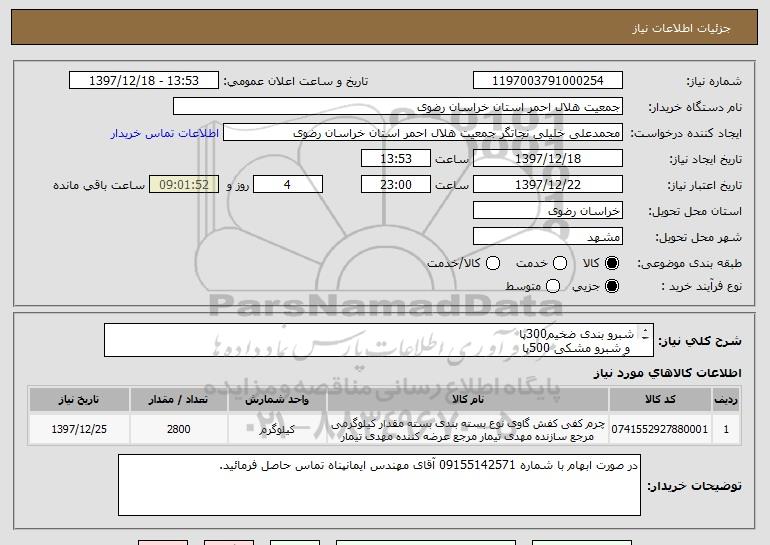Viewport: 770px width, 545px height.
Task: Click the description box scroll up arrow
Action: pyautogui.click(x=645, y=330)
